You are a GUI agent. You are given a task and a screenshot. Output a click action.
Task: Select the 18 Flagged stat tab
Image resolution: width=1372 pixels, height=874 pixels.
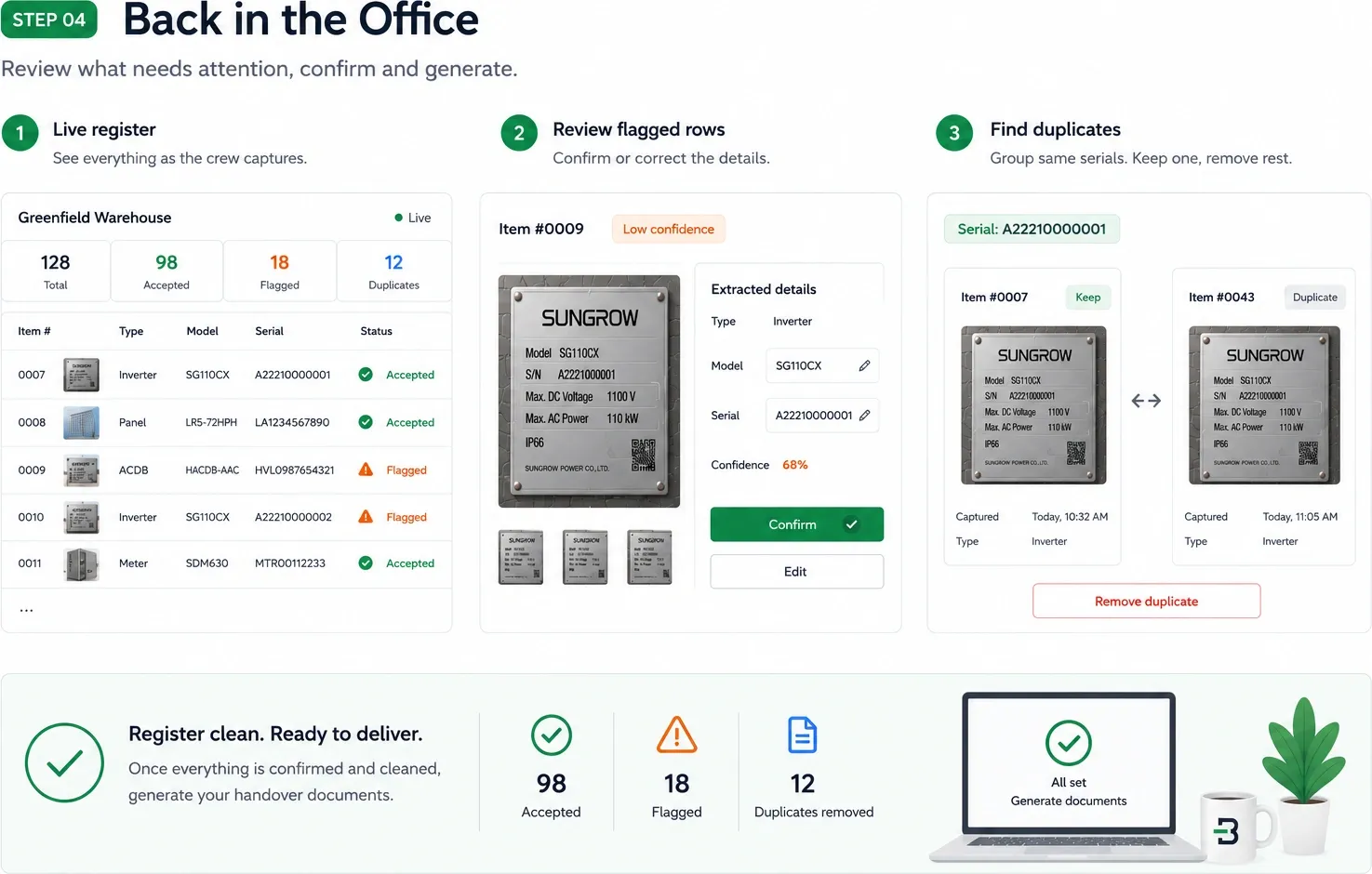click(279, 271)
